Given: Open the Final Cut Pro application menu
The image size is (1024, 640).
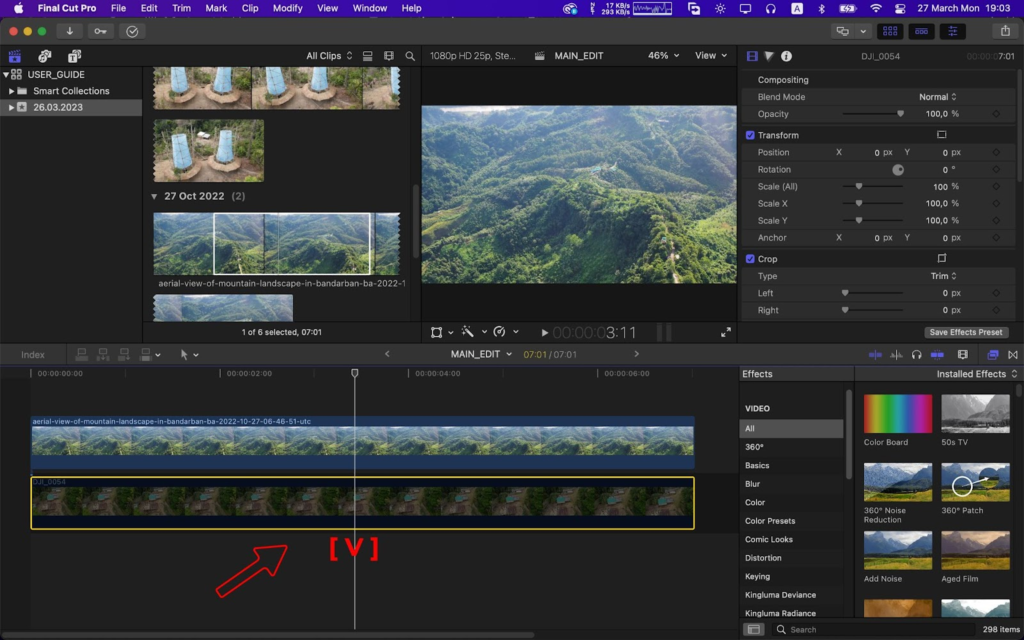Looking at the screenshot, I should click(x=67, y=8).
